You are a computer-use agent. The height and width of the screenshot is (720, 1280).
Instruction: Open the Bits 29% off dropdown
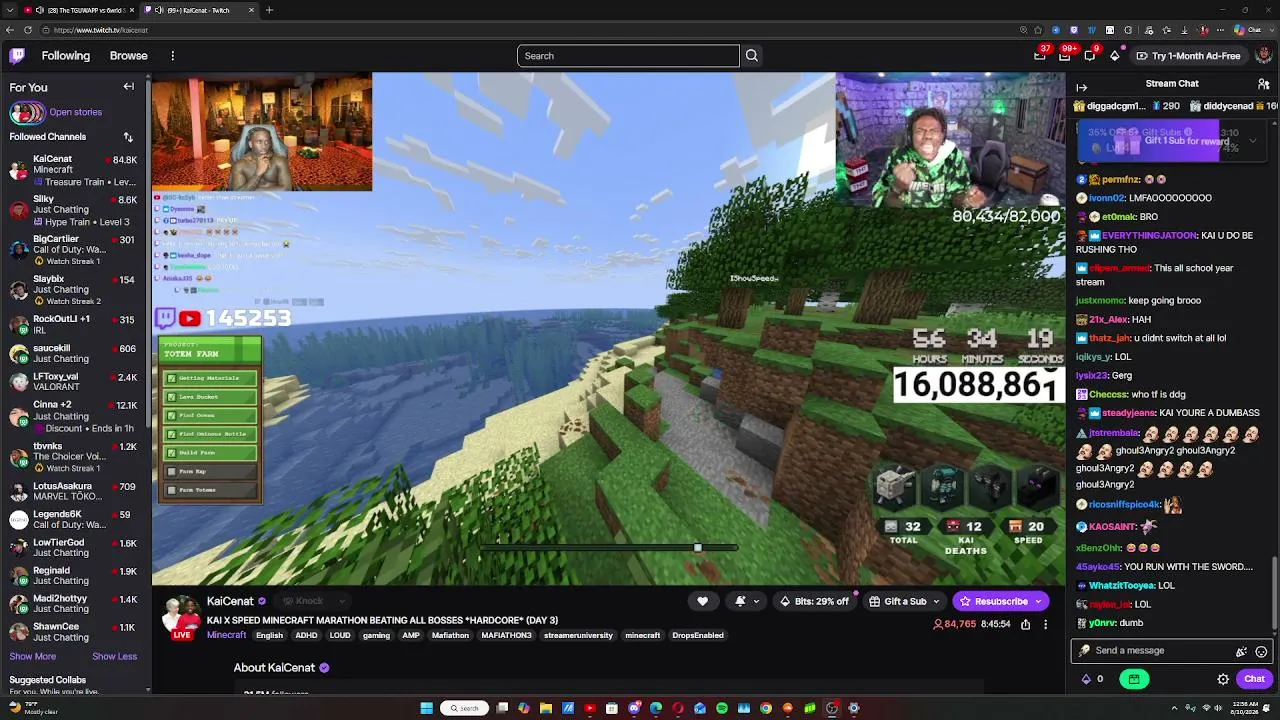tap(816, 601)
